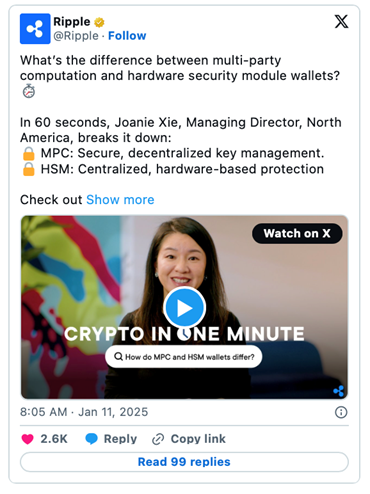The width and height of the screenshot is (370, 494).
Task: Open the Ripple profile avatar
Action: (x=35, y=29)
